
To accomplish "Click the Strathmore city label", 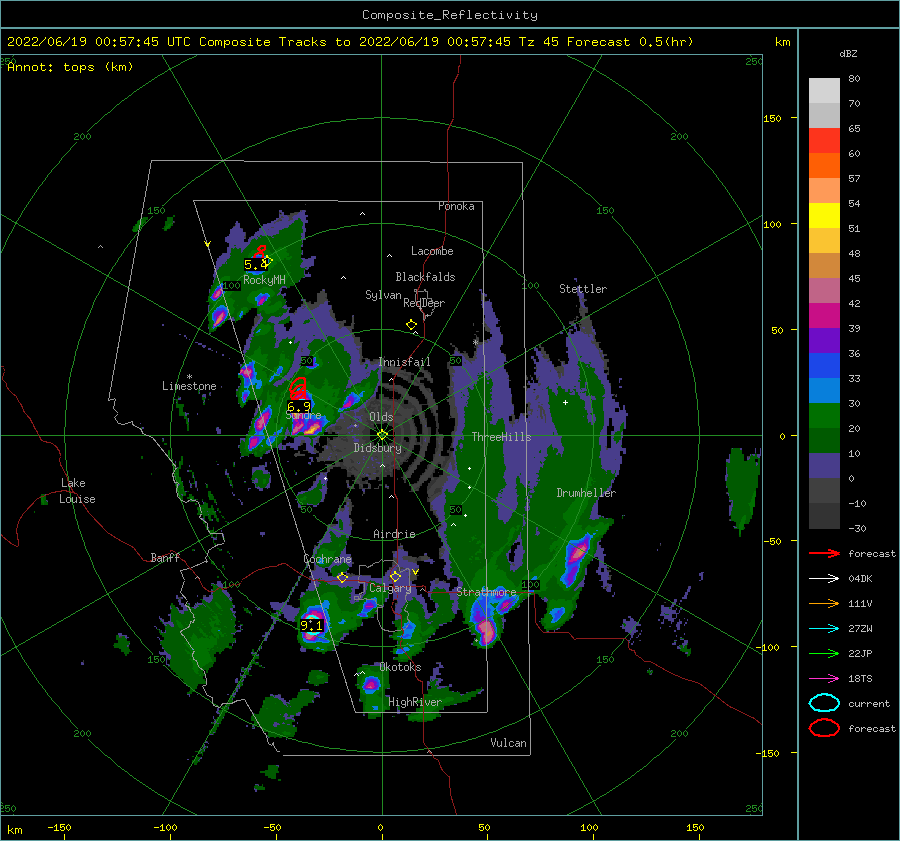I will tap(486, 591).
